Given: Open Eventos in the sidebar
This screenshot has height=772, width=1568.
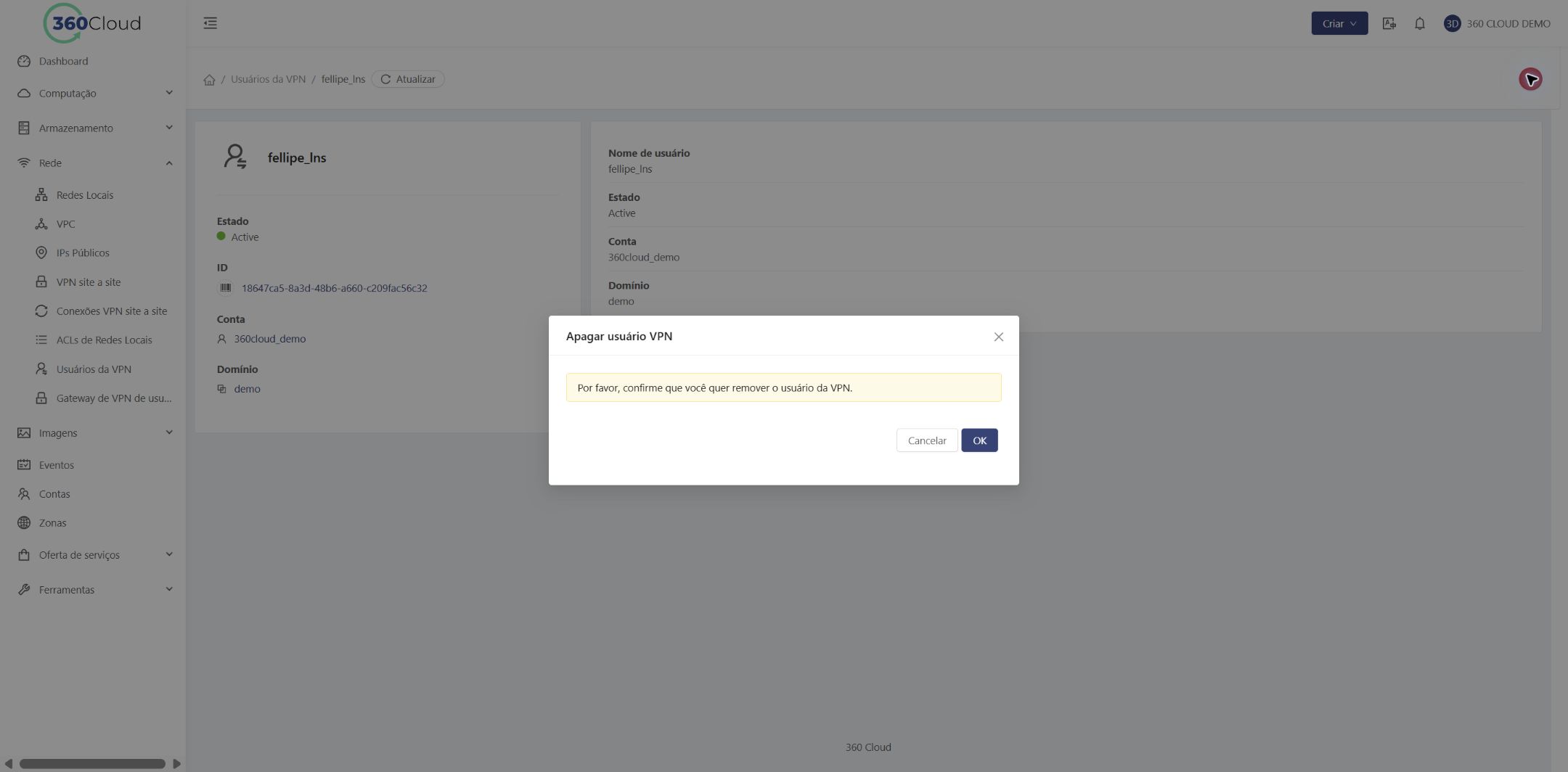Looking at the screenshot, I should [93, 464].
